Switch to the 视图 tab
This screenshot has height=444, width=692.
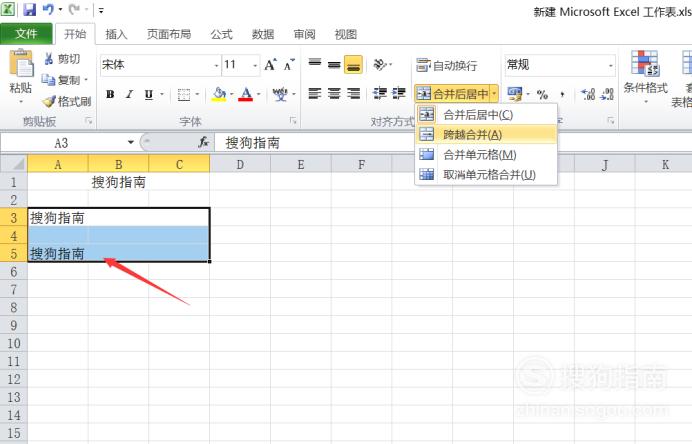pyautogui.click(x=346, y=34)
